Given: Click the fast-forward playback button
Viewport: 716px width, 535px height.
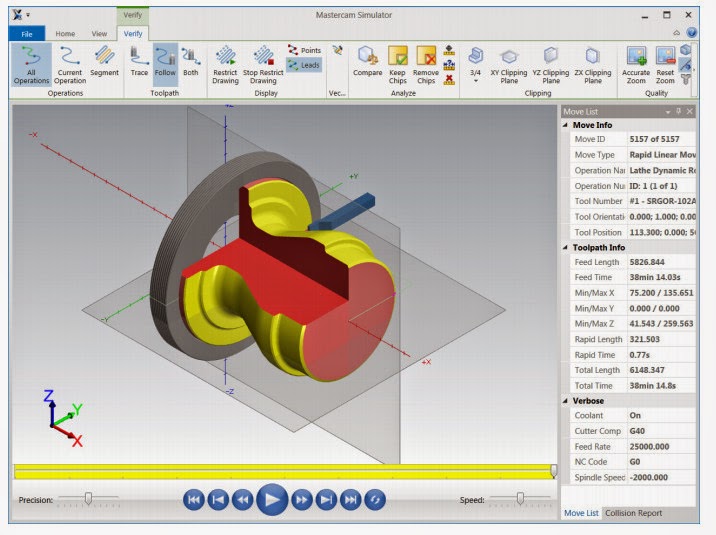Looking at the screenshot, I should [302, 500].
